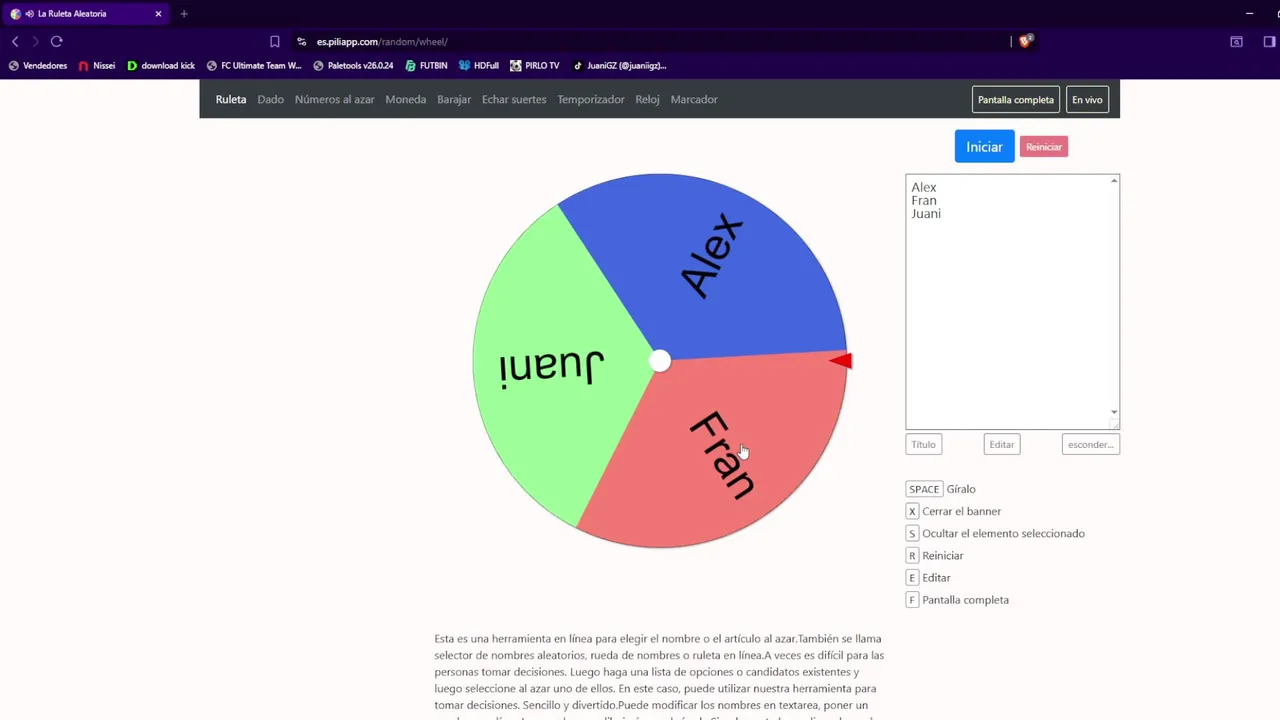Click the names list scrollbar down arrow
Image resolution: width=1280 pixels, height=720 pixels.
(1114, 412)
